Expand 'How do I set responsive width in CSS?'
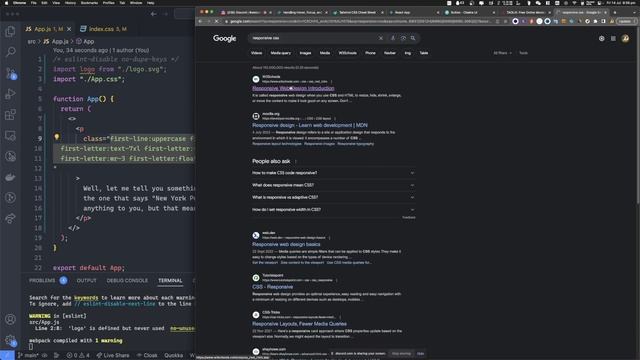 333,209
